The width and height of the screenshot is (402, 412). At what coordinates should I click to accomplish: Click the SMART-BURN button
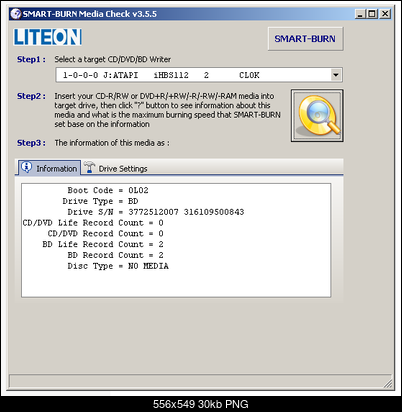305,39
